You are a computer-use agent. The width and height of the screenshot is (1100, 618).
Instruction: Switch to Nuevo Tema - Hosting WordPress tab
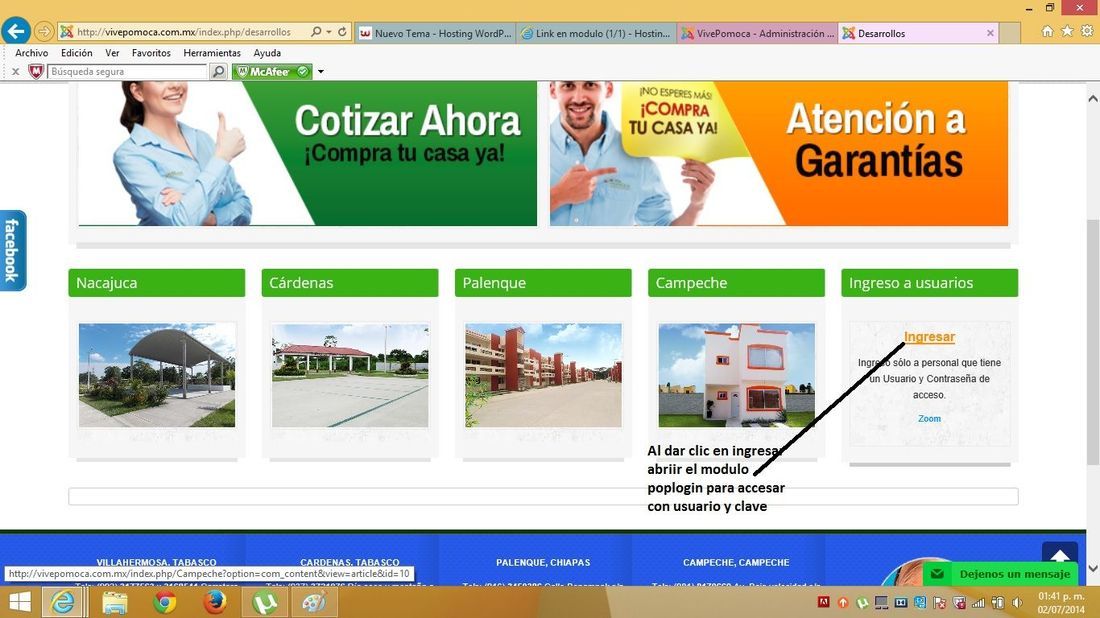click(x=436, y=33)
